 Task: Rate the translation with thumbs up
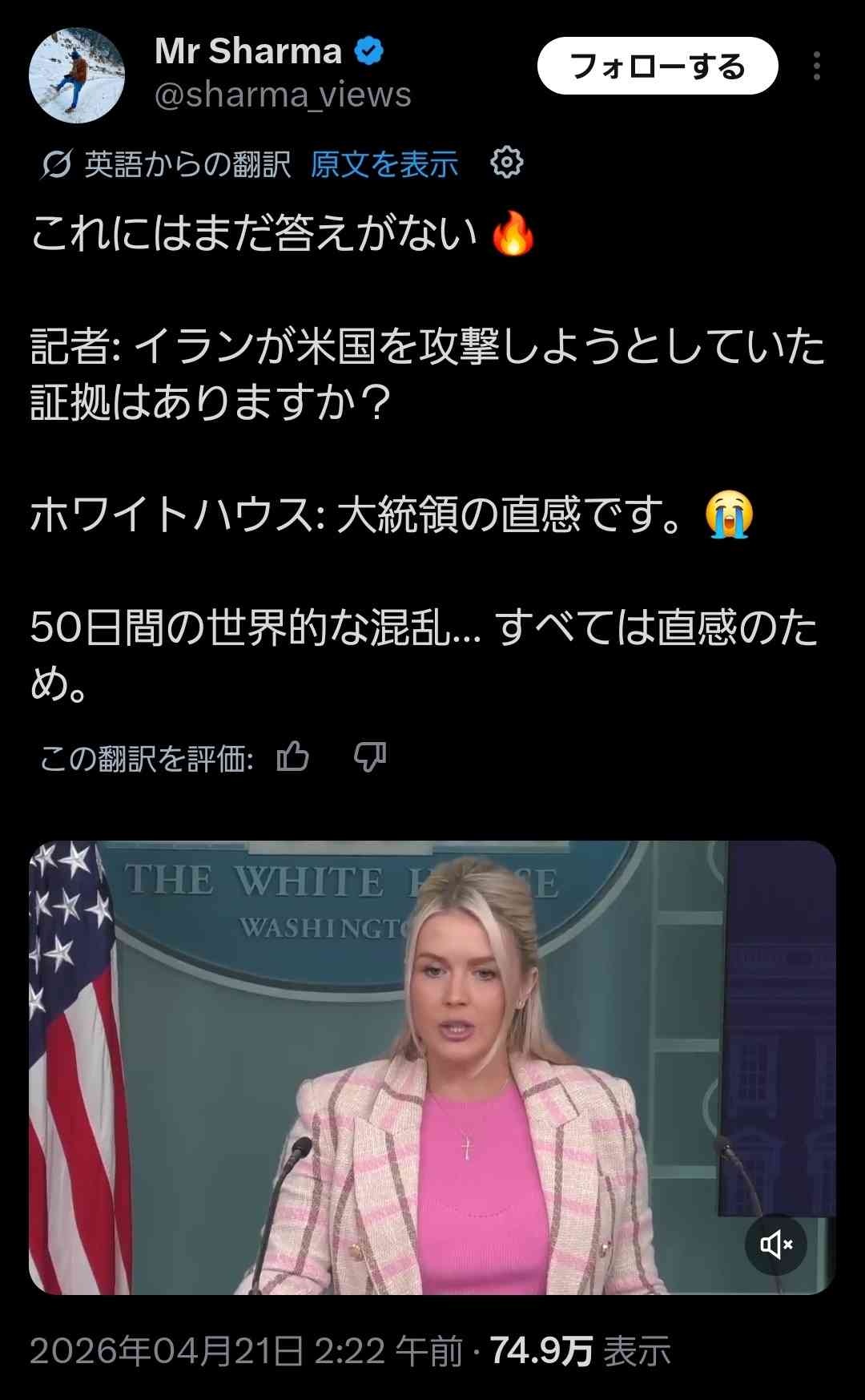point(292,756)
